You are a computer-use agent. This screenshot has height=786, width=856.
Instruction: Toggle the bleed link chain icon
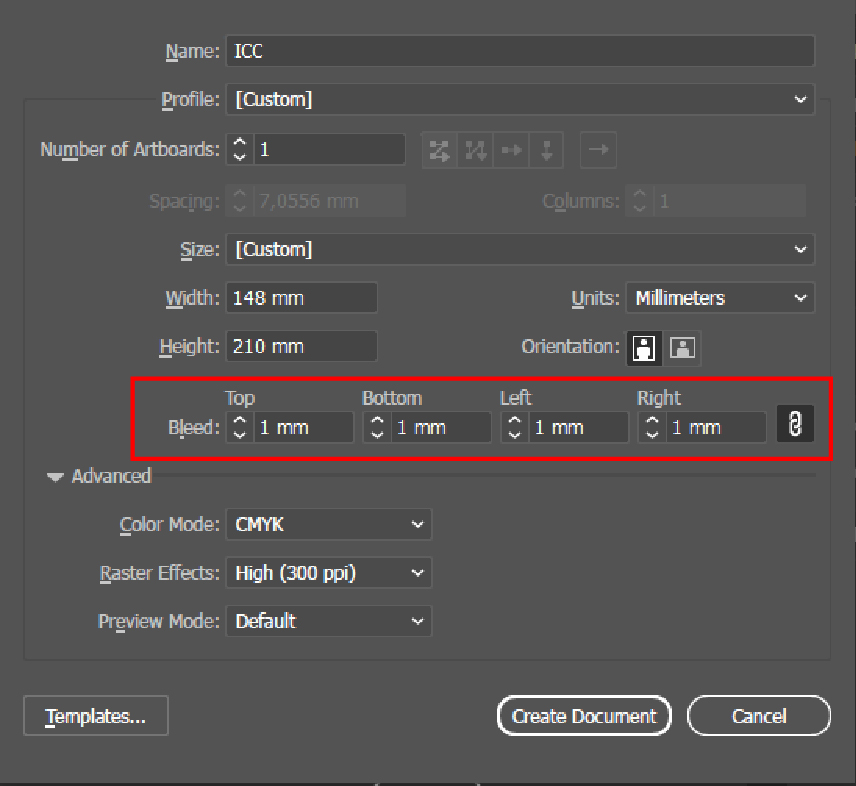[795, 425]
